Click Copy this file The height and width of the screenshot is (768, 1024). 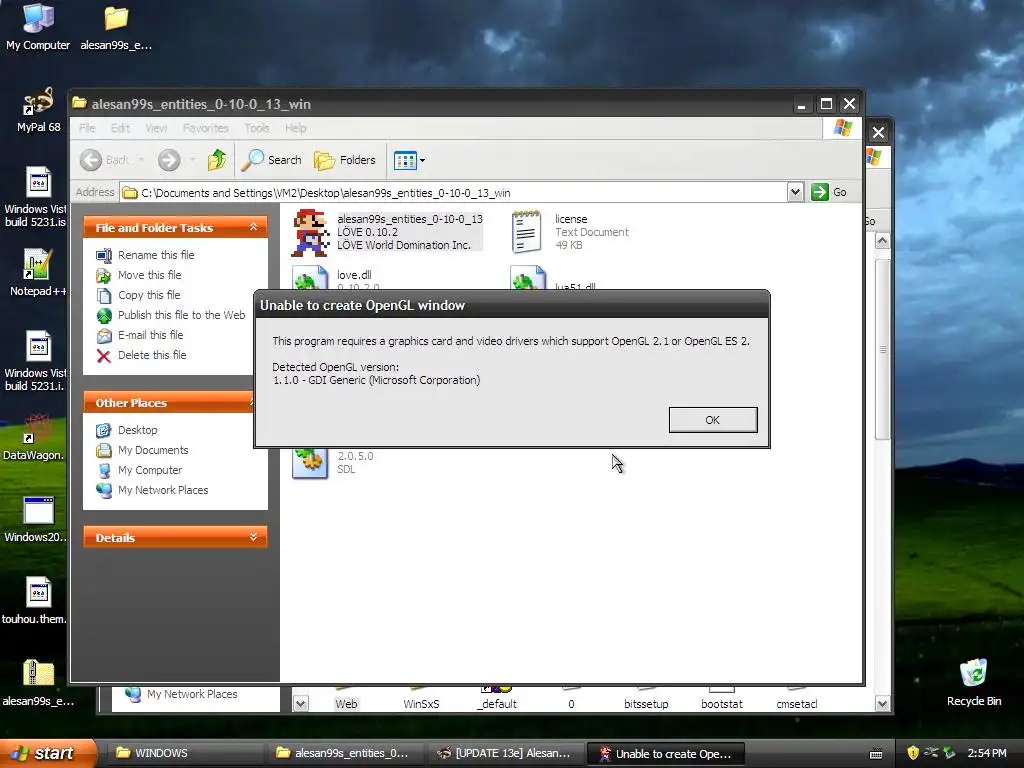tap(149, 295)
